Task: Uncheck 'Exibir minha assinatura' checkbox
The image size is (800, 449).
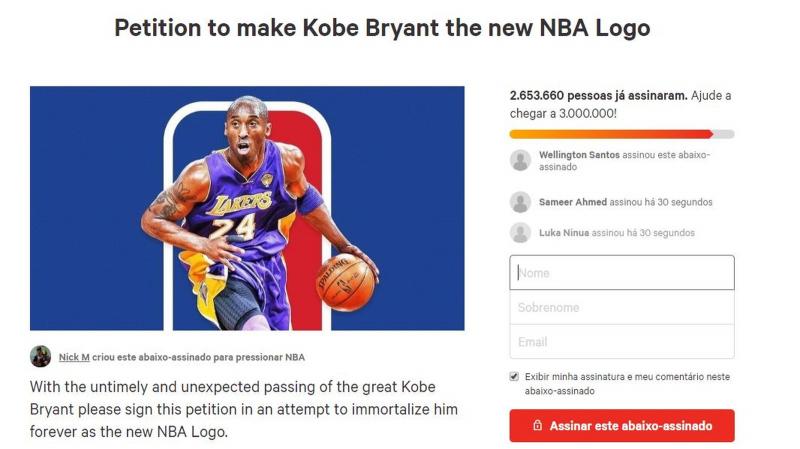Action: (514, 377)
